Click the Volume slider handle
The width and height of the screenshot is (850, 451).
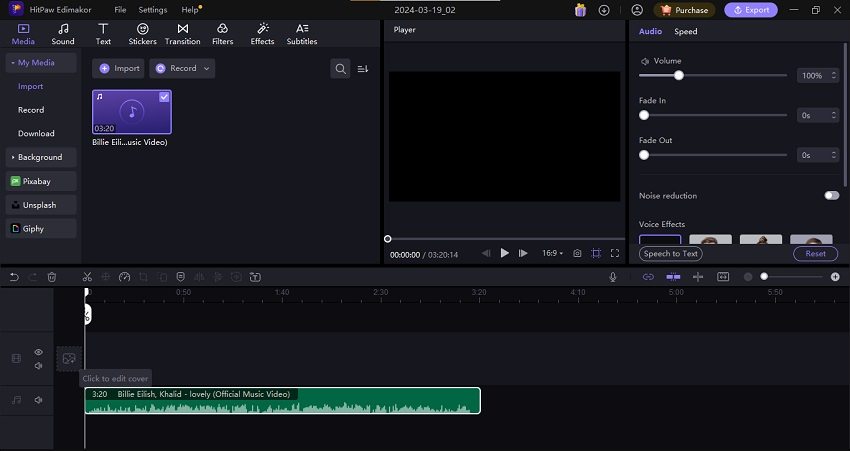[x=678, y=75]
